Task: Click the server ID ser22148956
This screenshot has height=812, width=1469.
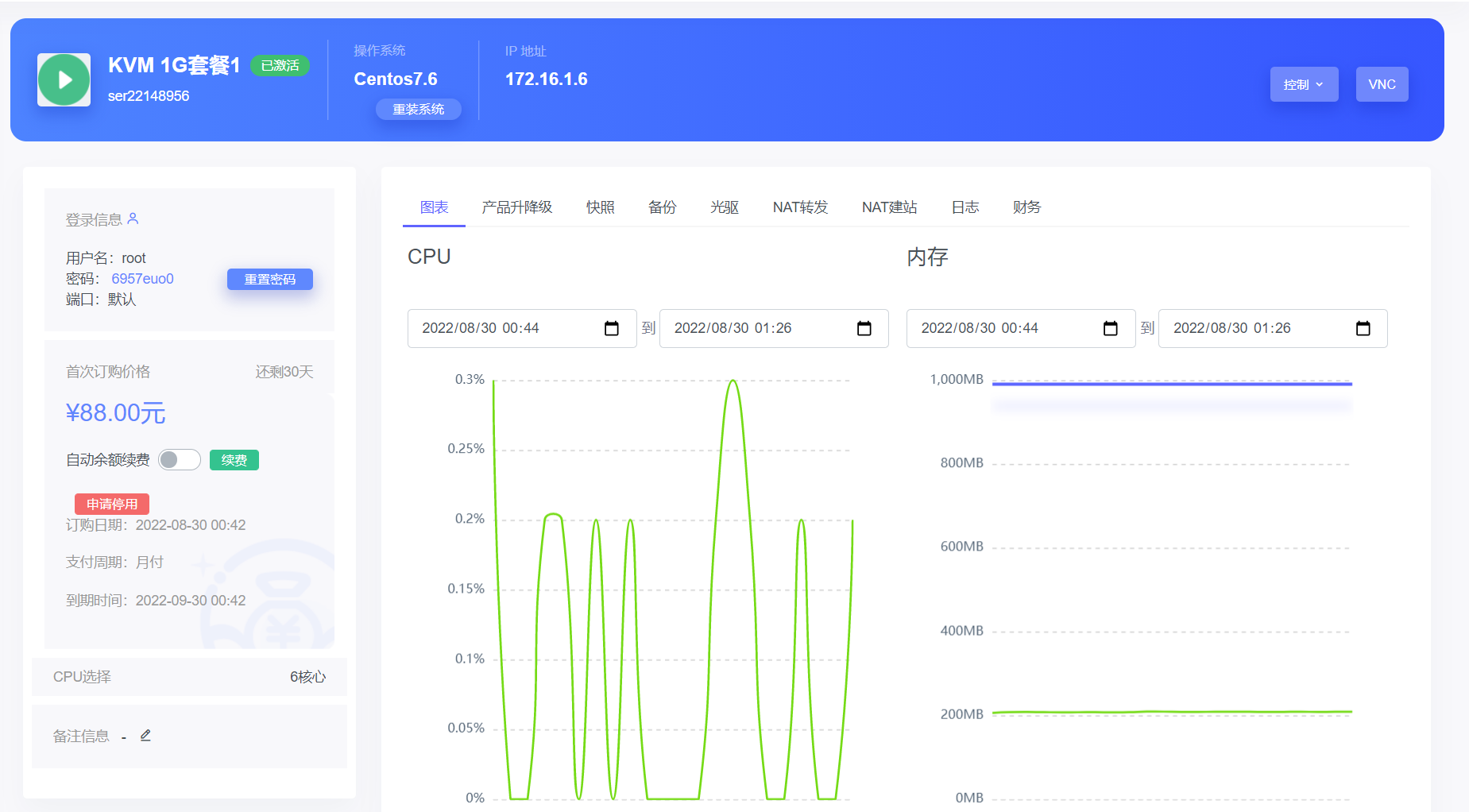Action: pyautogui.click(x=149, y=96)
